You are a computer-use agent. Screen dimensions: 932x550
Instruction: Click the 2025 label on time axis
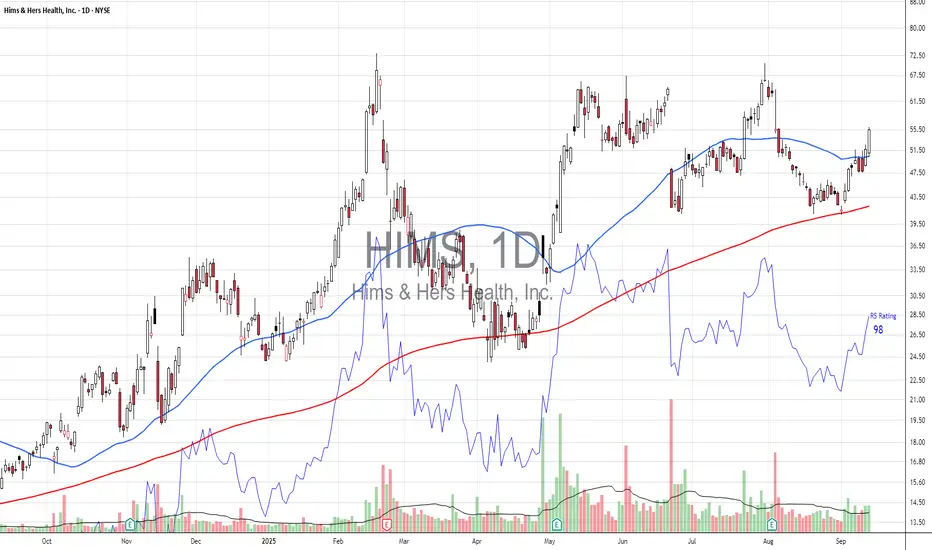(269, 541)
